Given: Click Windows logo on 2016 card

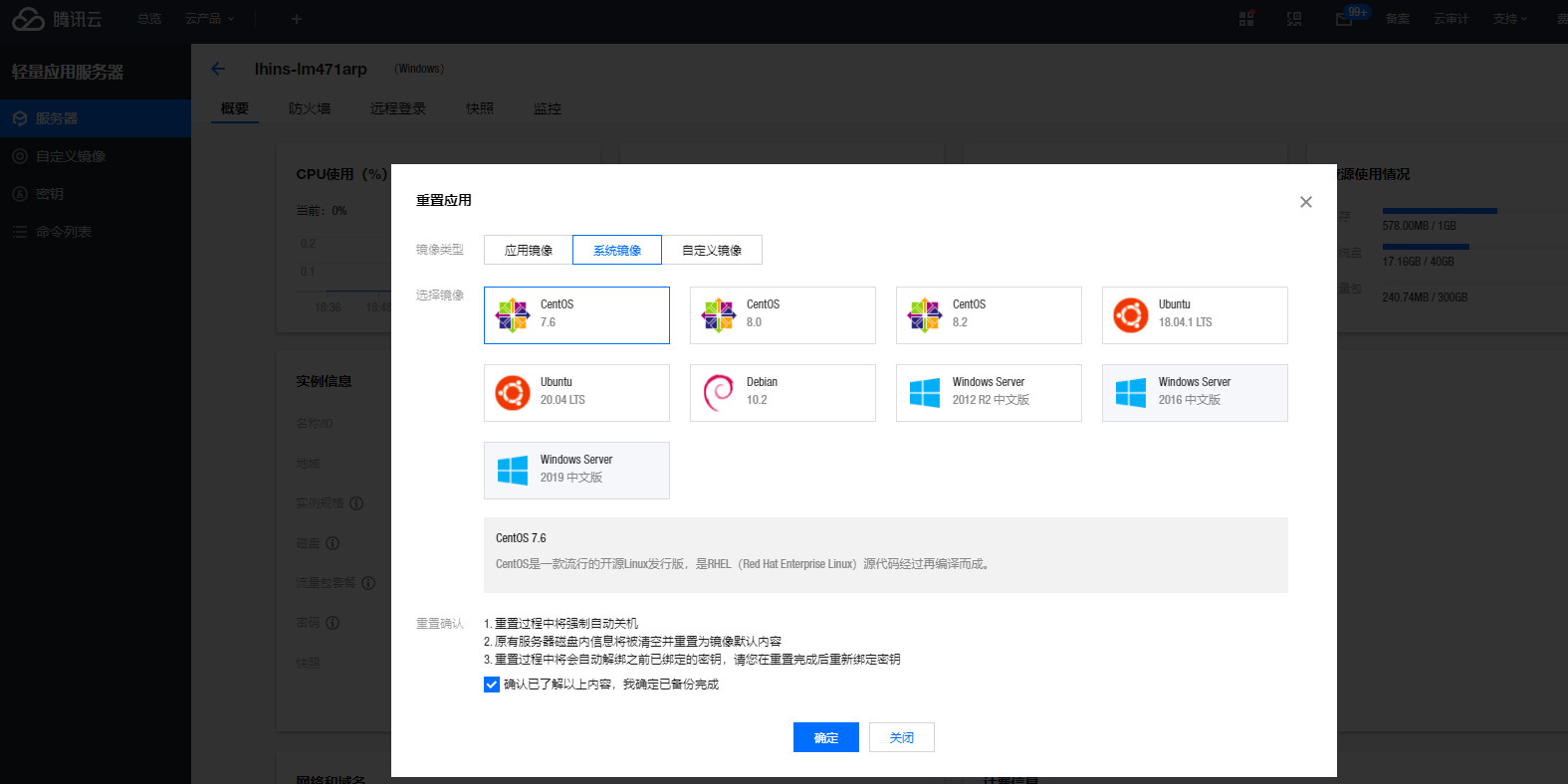Looking at the screenshot, I should (x=1131, y=393).
